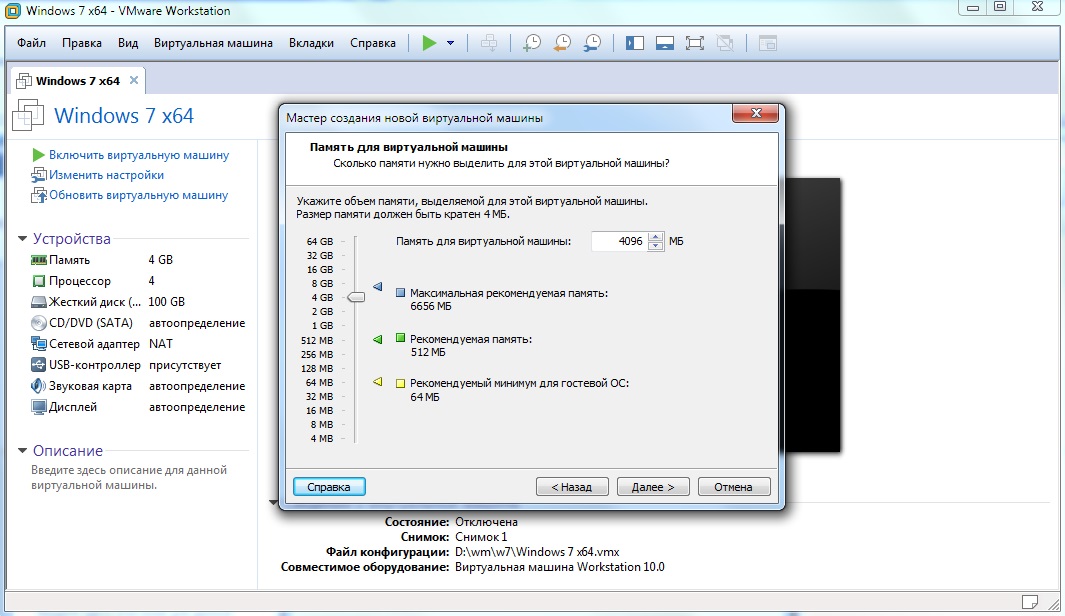Image resolution: width=1065 pixels, height=616 pixels.
Task: Click the Обновить виртуальную машину link
Action: click(x=139, y=195)
